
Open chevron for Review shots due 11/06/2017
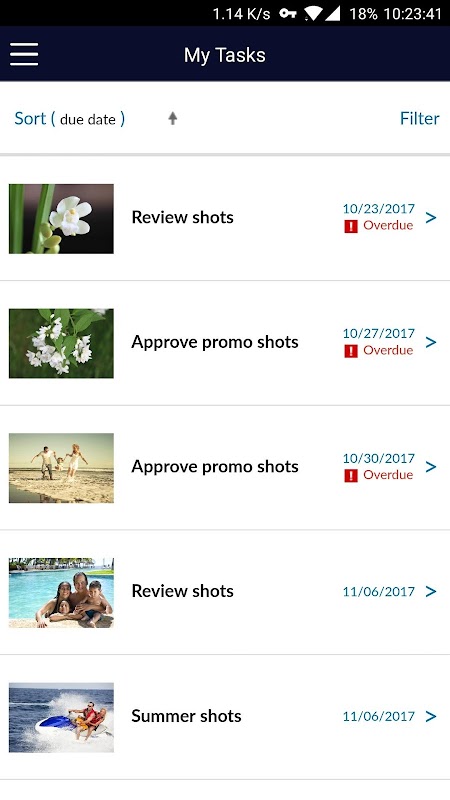[431, 591]
